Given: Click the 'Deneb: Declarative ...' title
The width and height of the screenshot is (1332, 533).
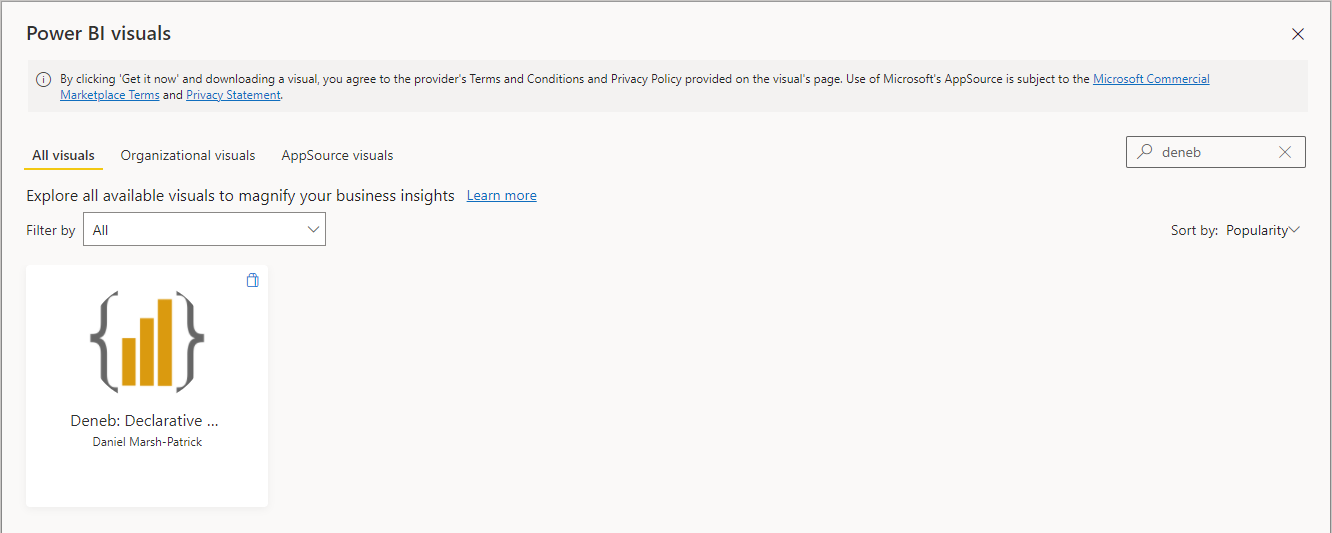Looking at the screenshot, I should 145,420.
